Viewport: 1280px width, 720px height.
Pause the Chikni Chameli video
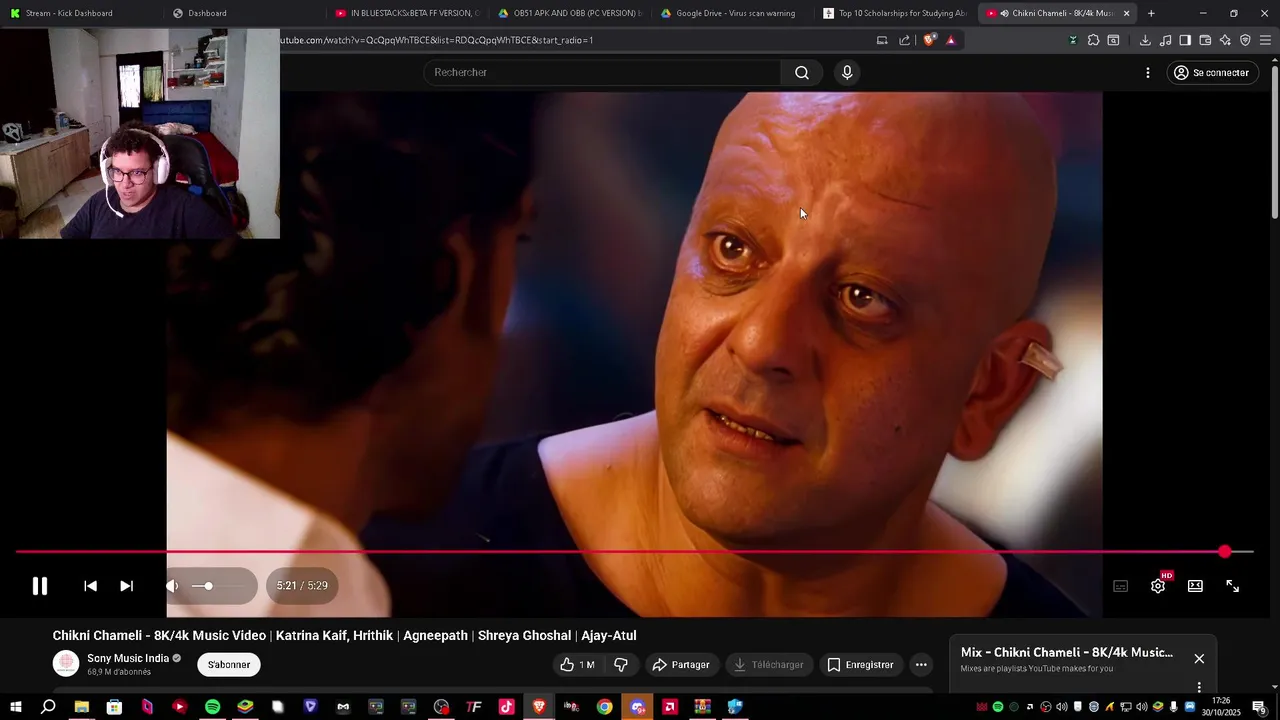click(39, 586)
